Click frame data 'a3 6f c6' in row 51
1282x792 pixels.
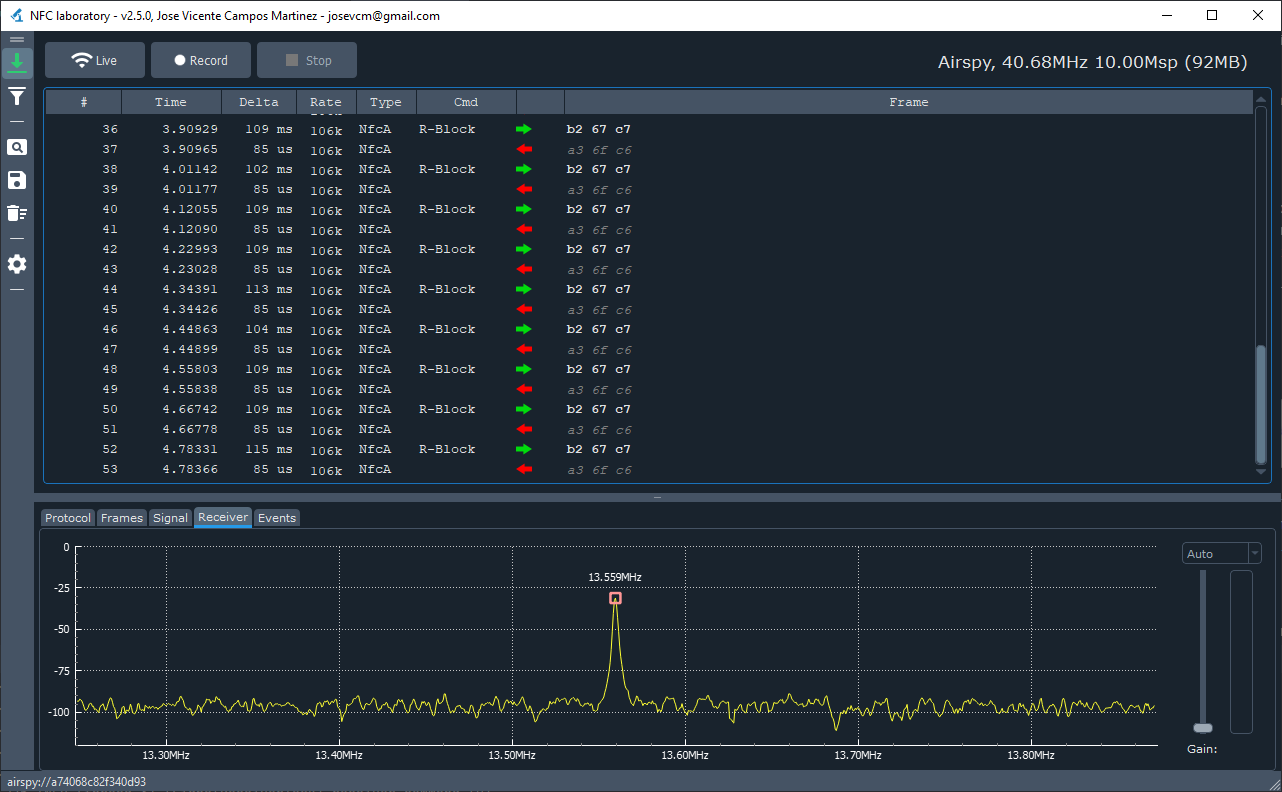599,429
